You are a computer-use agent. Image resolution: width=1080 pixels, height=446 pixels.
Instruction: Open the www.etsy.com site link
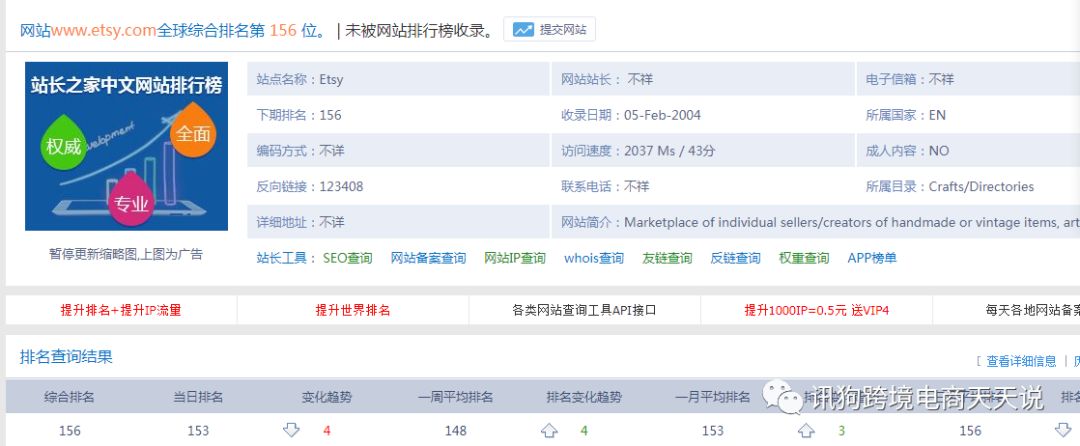pos(104,30)
